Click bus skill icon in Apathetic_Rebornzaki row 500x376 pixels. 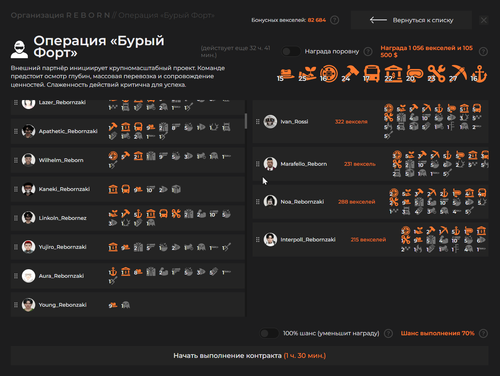pyautogui.click(x=138, y=127)
